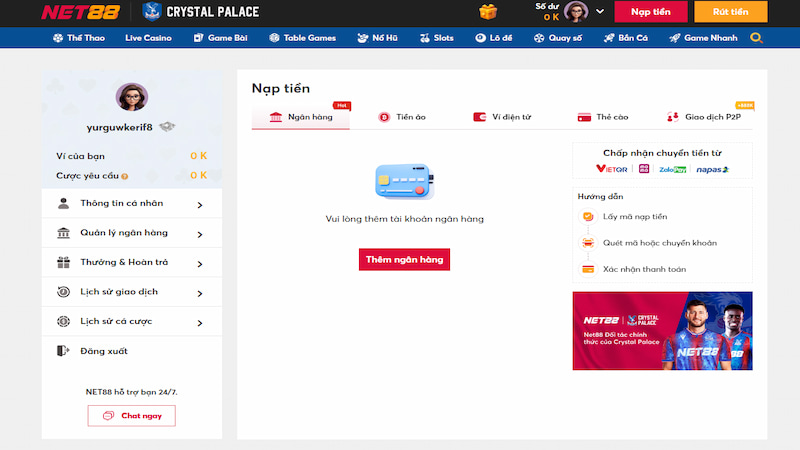This screenshot has width=800, height=450.
Task: Click the VIP badge icon beside username
Action: [x=167, y=127]
